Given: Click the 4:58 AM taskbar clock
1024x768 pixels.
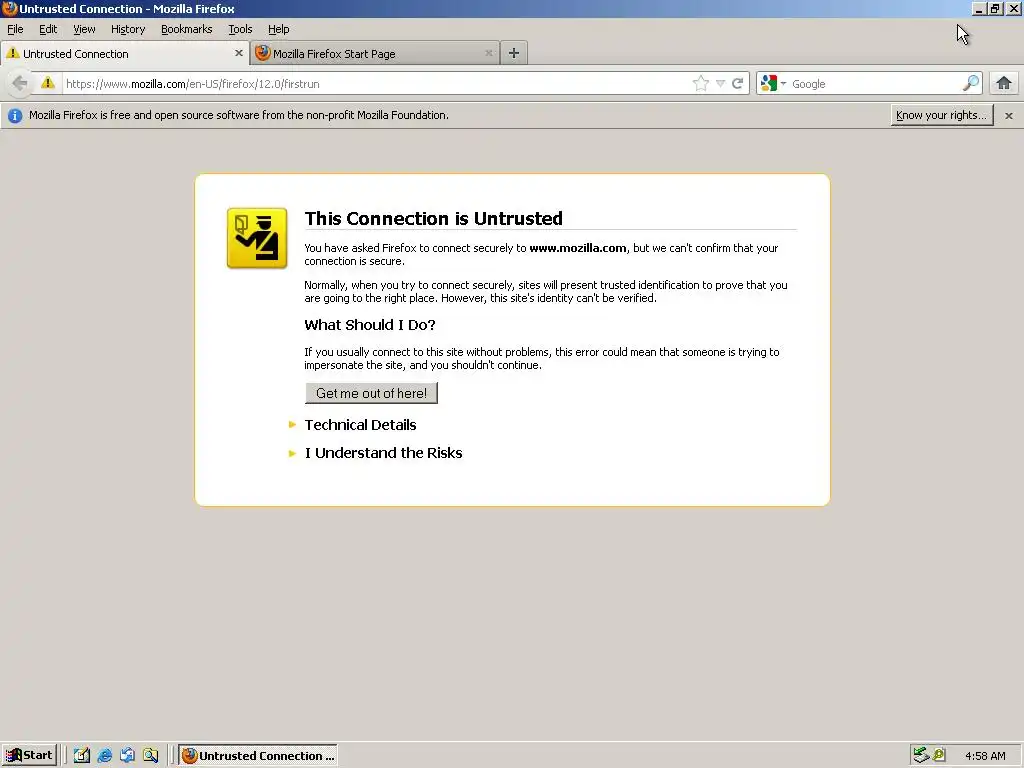Looking at the screenshot, I should (985, 756).
